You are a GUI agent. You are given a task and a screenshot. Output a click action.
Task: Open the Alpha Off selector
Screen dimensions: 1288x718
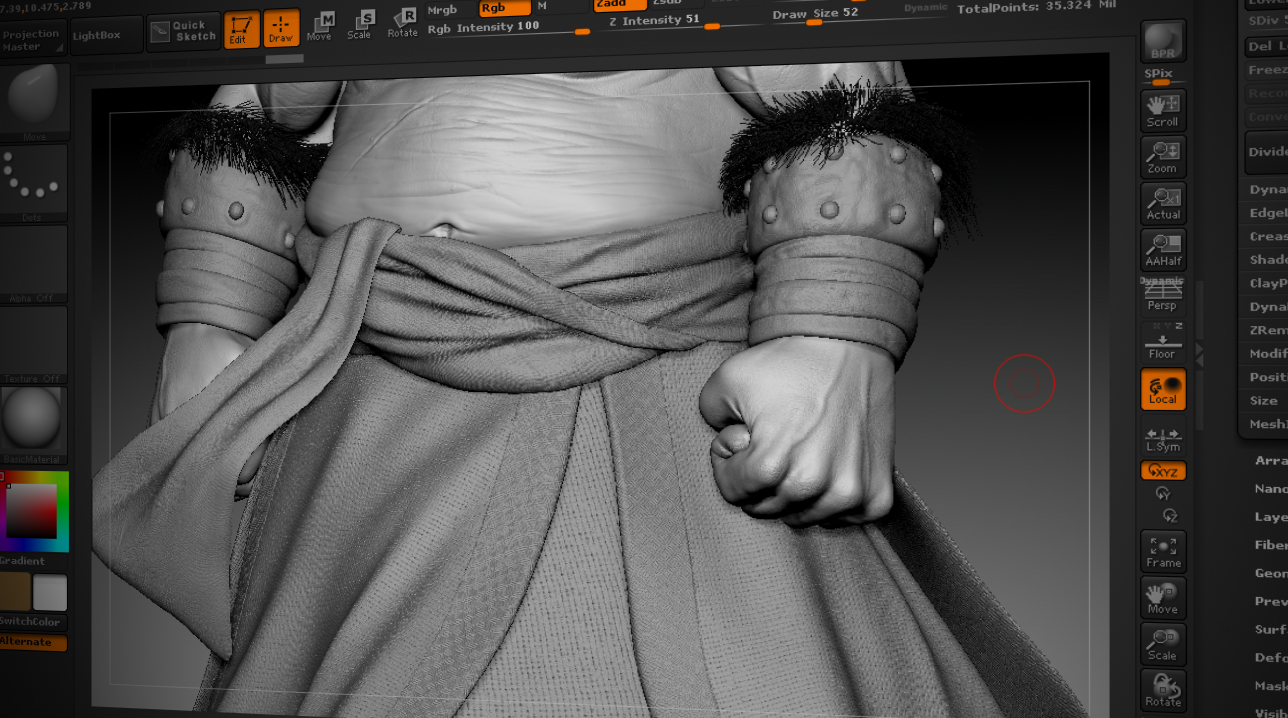pyautogui.click(x=35, y=261)
